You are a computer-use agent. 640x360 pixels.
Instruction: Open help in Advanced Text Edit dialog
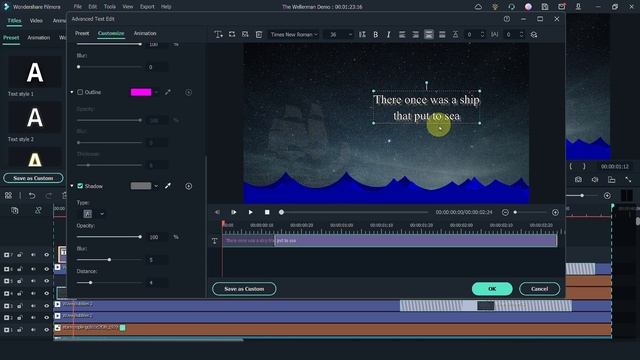point(507,19)
